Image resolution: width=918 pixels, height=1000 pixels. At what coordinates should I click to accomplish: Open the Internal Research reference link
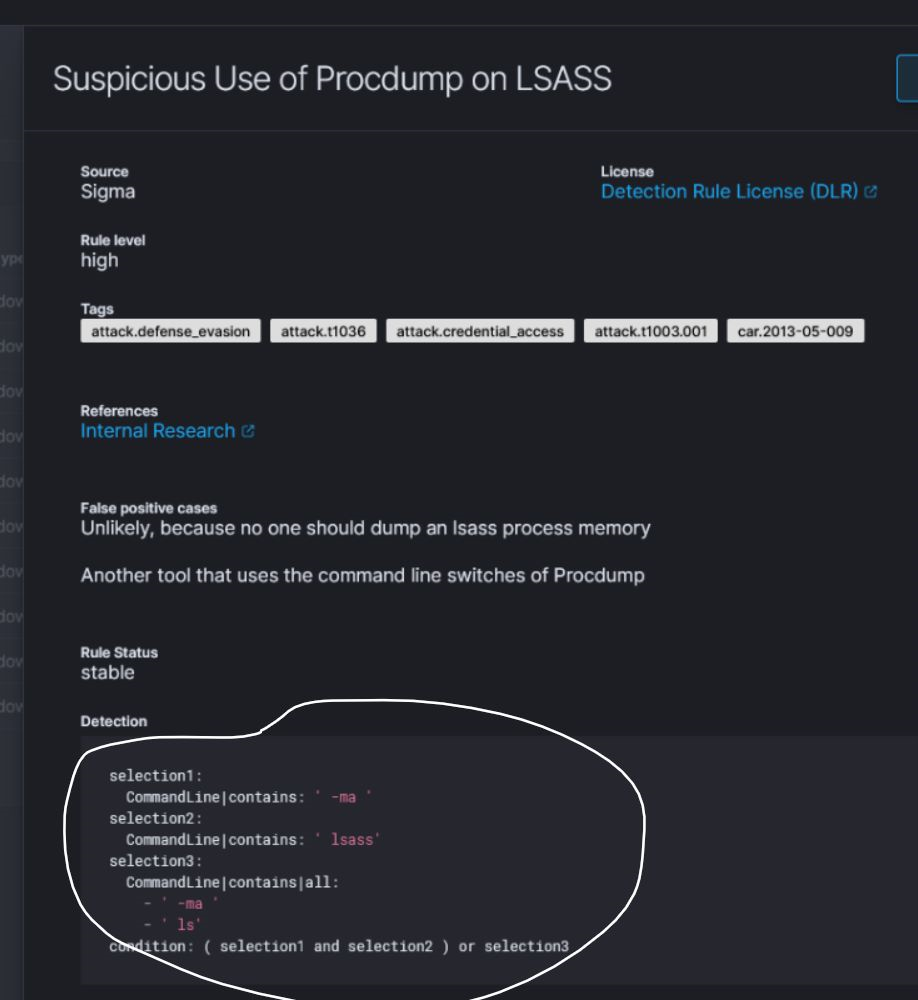pyautogui.click(x=155, y=429)
